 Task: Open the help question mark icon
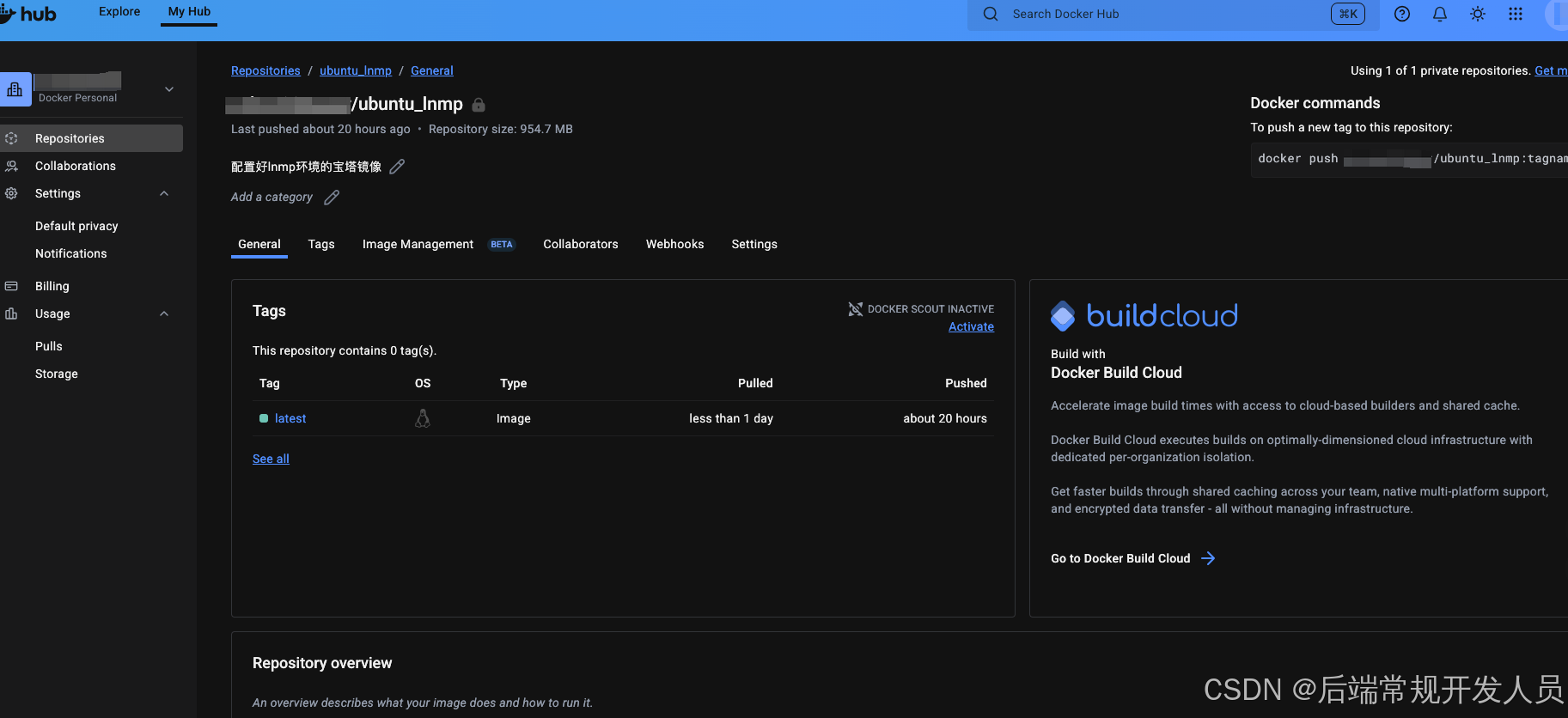point(1402,14)
